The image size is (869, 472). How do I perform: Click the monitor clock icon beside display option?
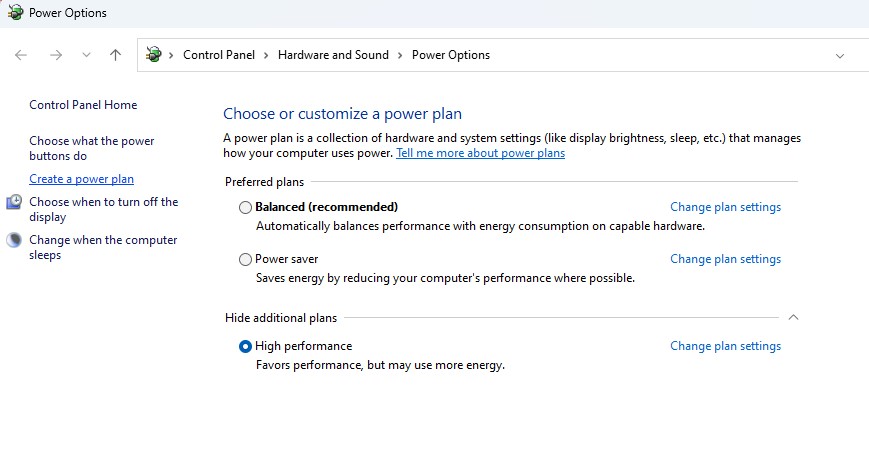(14, 202)
